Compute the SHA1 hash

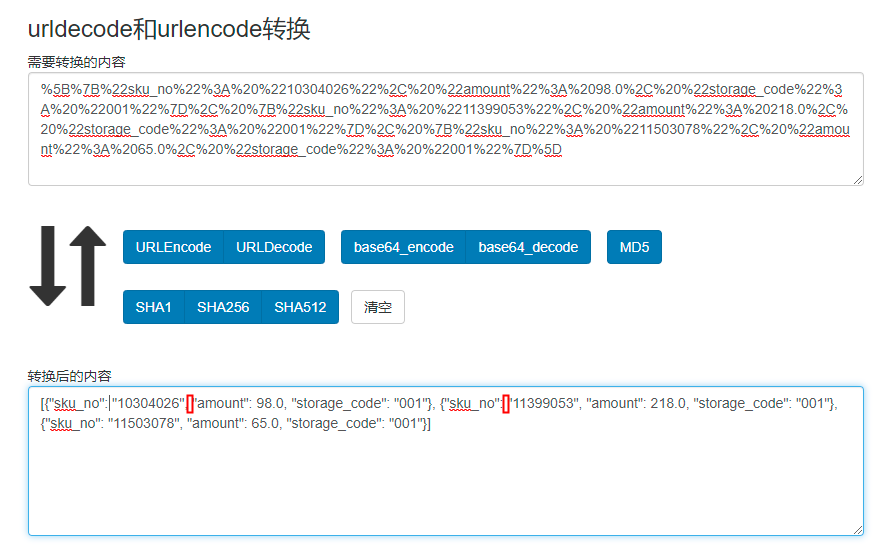coord(154,307)
